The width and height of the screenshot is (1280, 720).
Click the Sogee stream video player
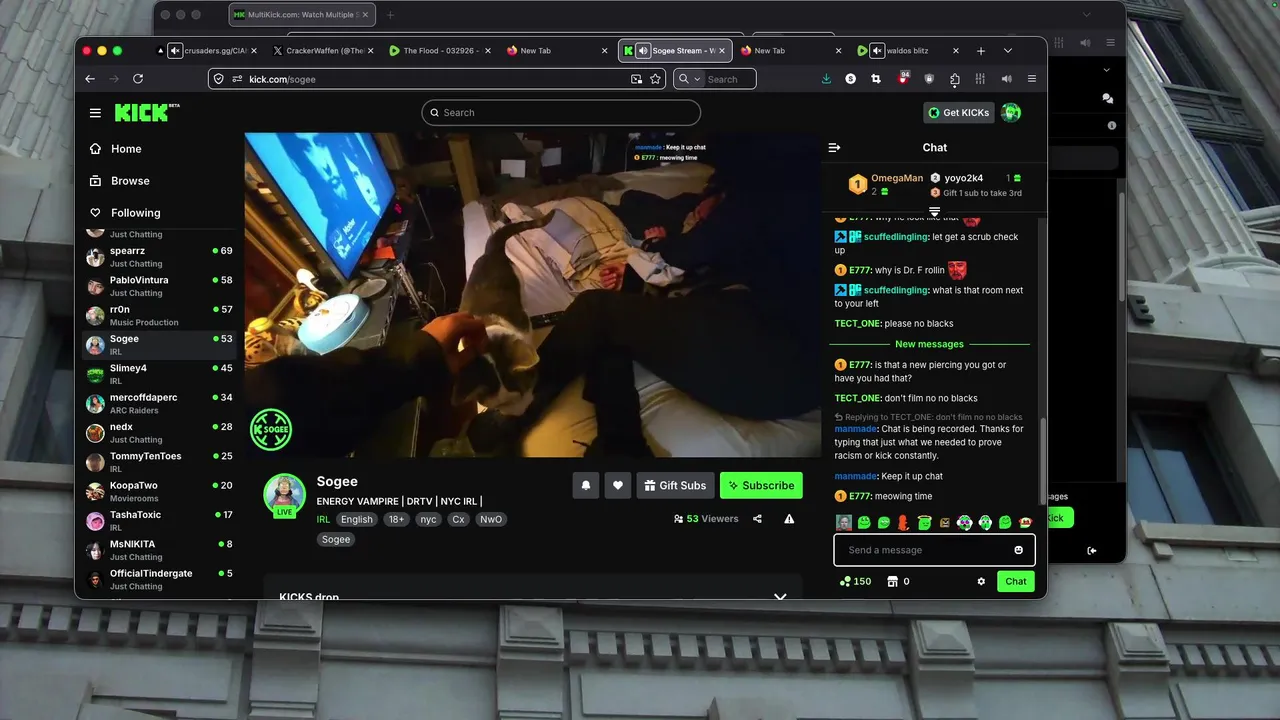click(533, 295)
